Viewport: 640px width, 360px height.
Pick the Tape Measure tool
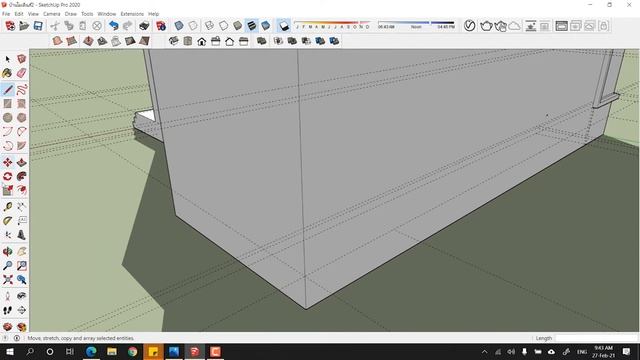pos(8,207)
